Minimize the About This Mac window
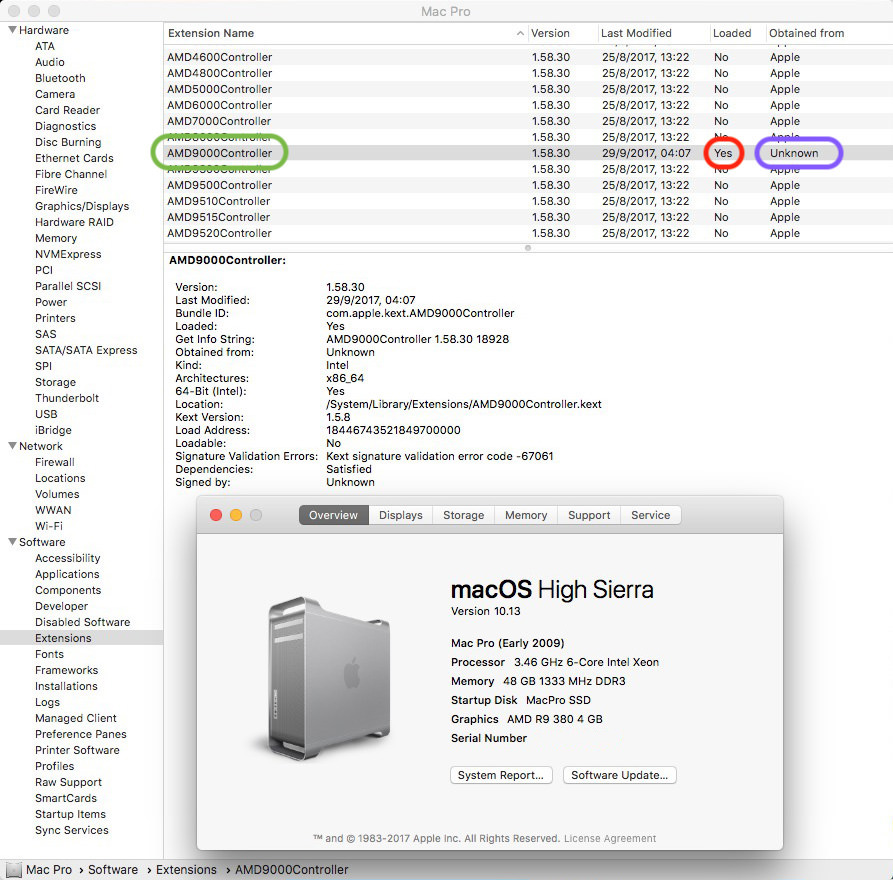Image resolution: width=893 pixels, height=880 pixels. tap(236, 515)
